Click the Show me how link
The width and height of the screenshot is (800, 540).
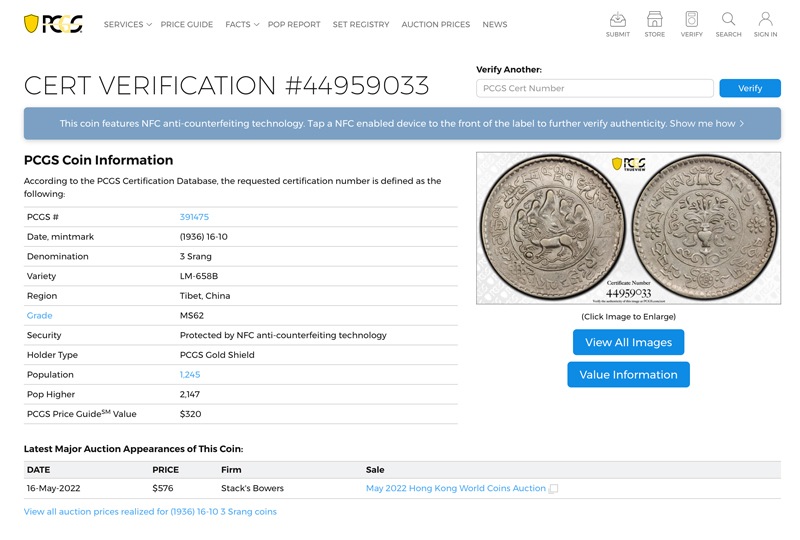pos(706,124)
